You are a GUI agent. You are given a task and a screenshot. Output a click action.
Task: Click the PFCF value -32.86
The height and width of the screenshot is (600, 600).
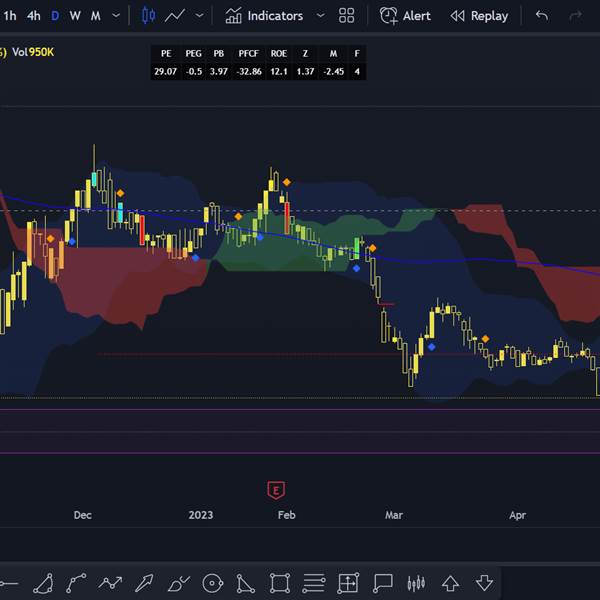point(249,72)
